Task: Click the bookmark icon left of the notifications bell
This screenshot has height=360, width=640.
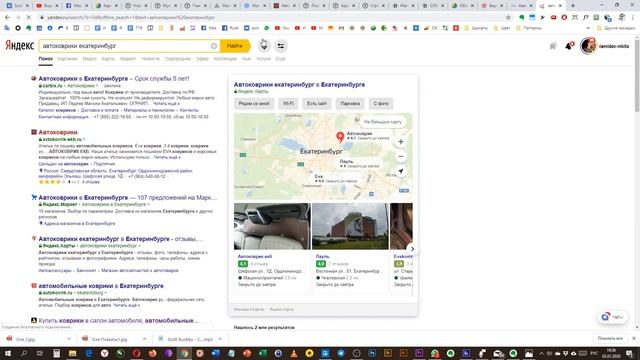Action: pyautogui.click(x=553, y=46)
